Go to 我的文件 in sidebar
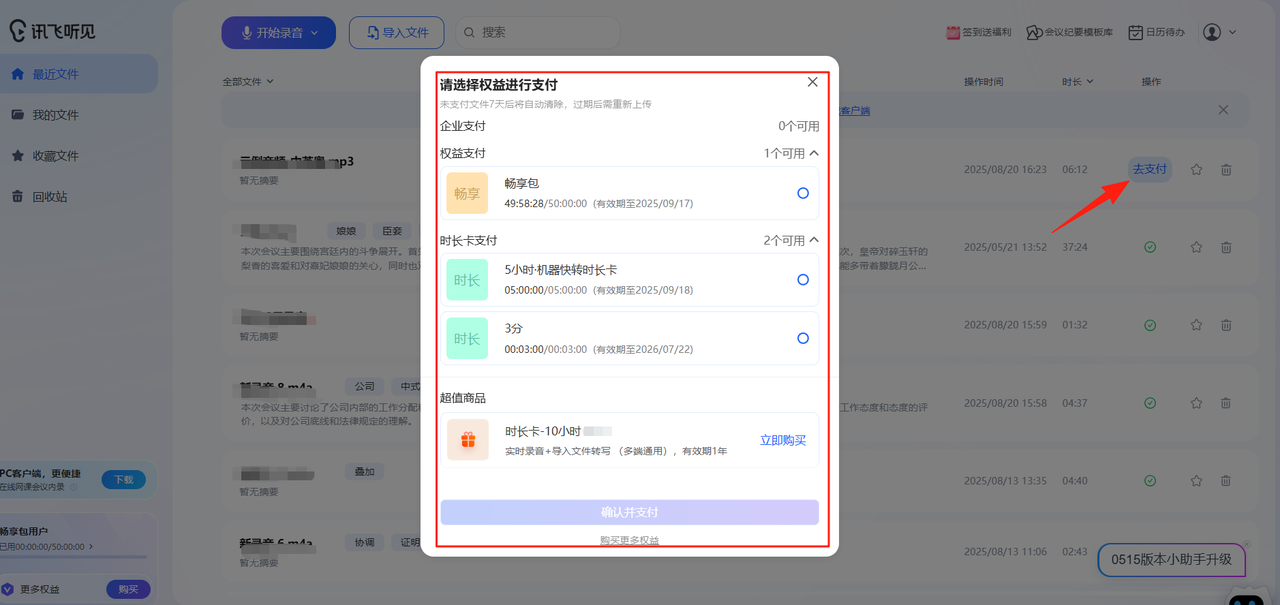 point(55,115)
